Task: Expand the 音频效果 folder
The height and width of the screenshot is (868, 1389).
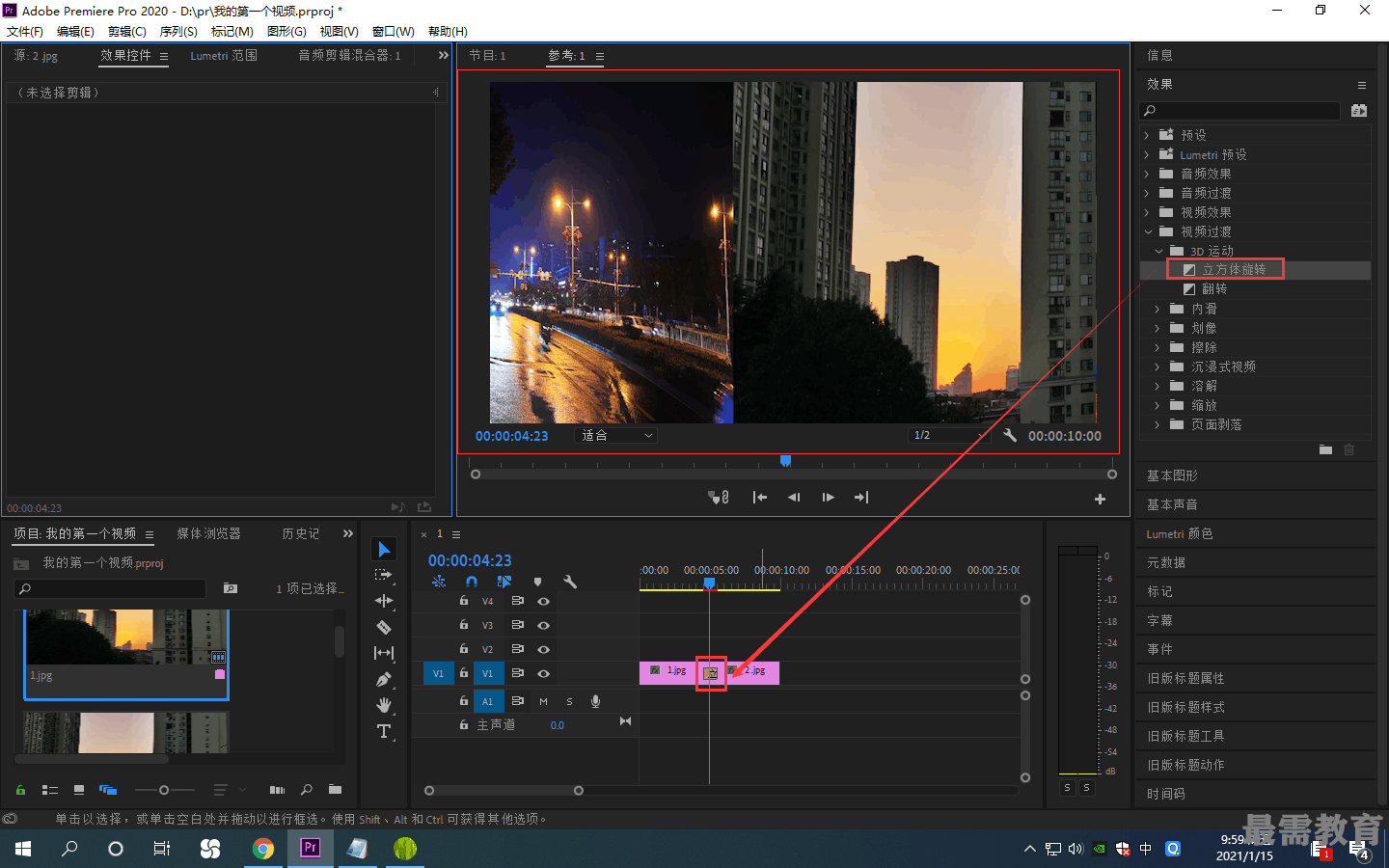Action: coord(1147,174)
